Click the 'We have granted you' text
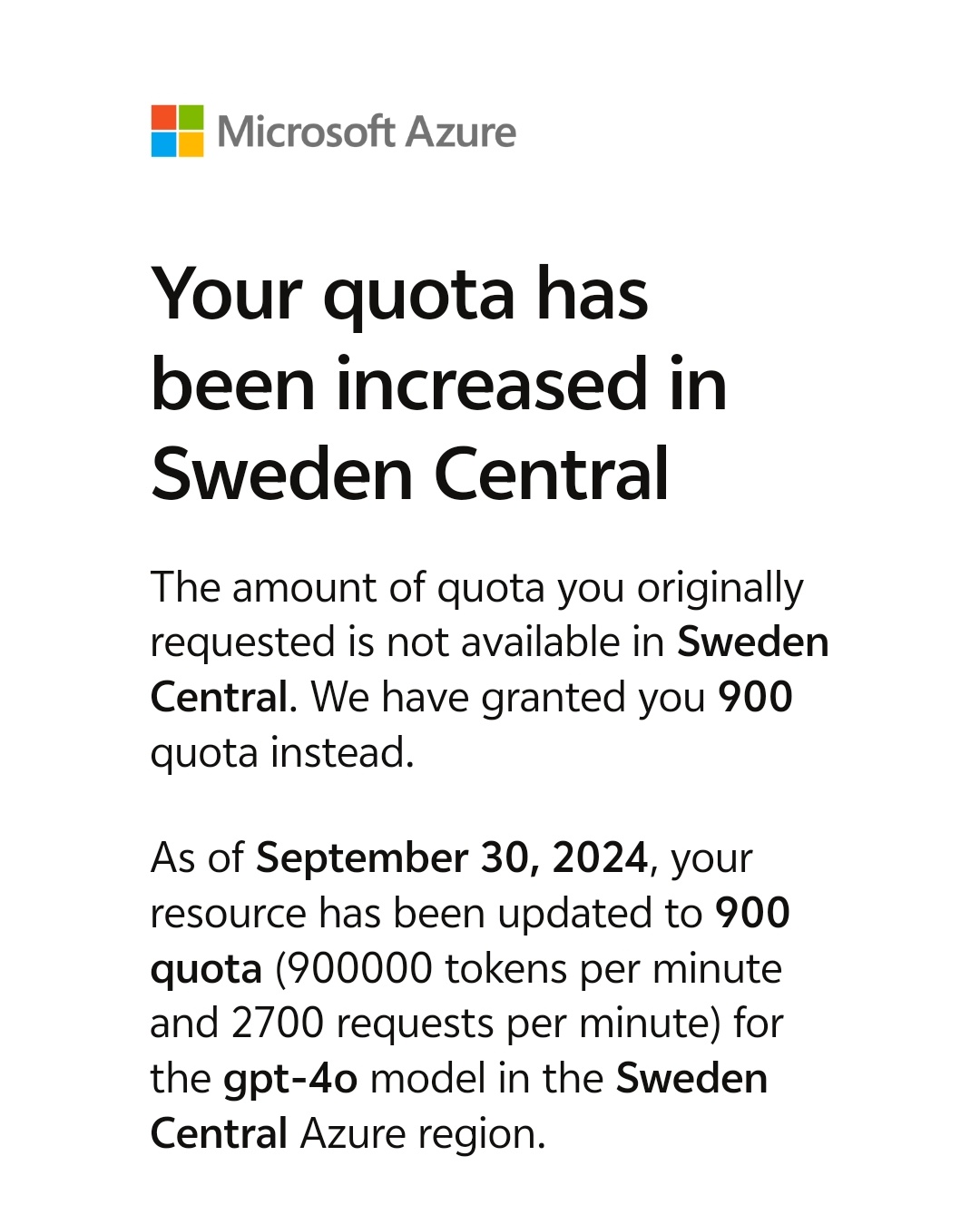The image size is (980, 1205). tap(508, 697)
